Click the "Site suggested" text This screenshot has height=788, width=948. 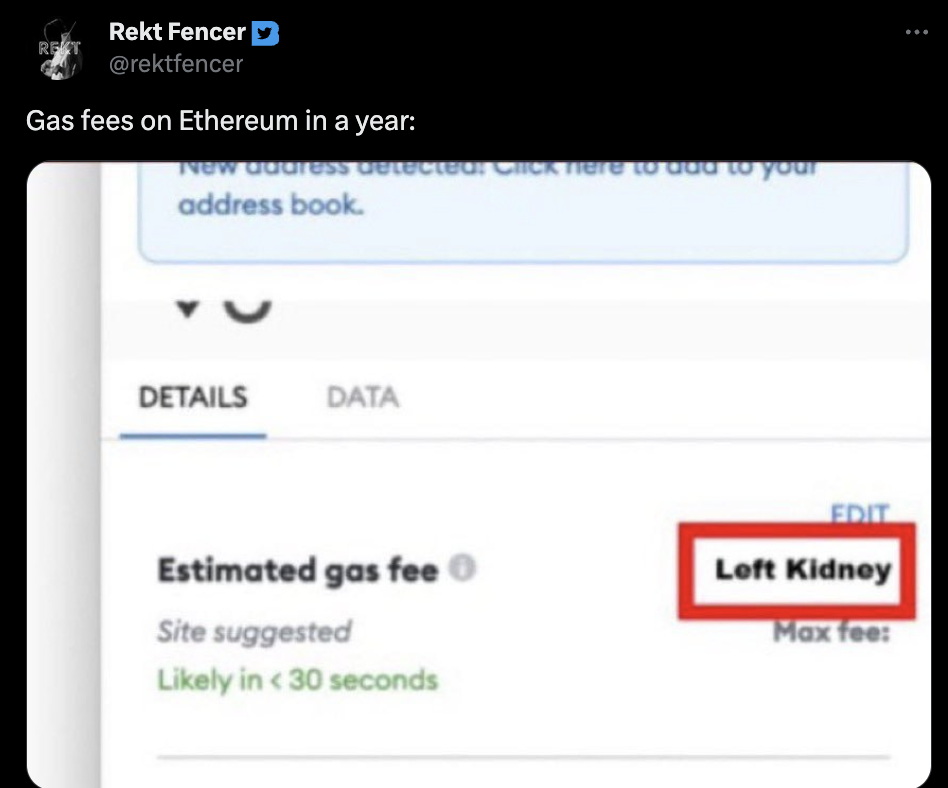(x=254, y=631)
